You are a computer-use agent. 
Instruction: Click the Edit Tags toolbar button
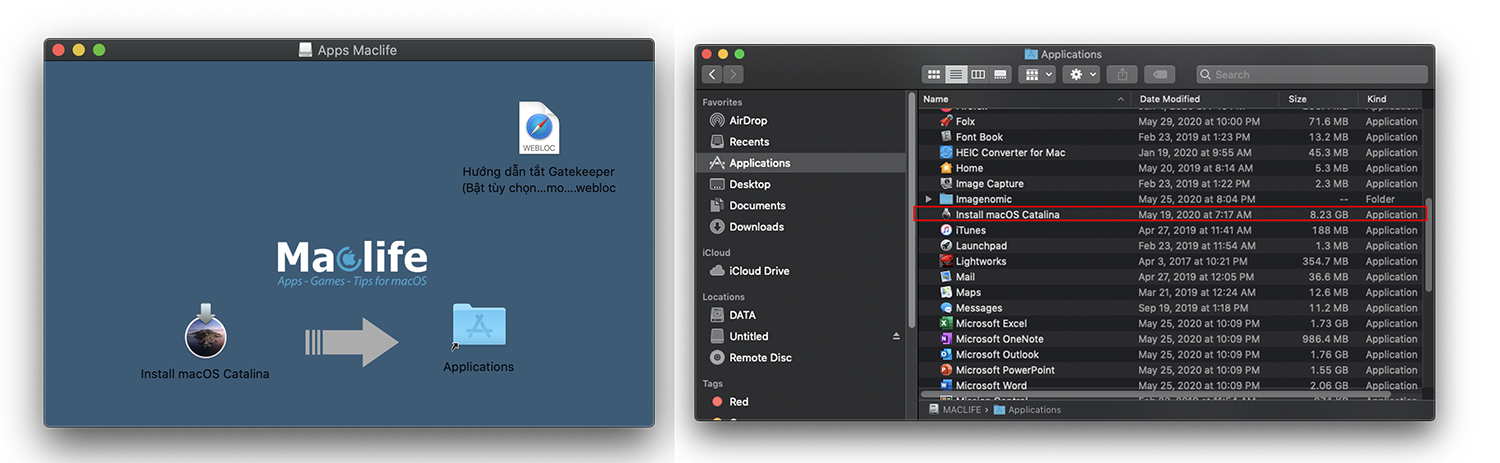pyautogui.click(x=1159, y=75)
